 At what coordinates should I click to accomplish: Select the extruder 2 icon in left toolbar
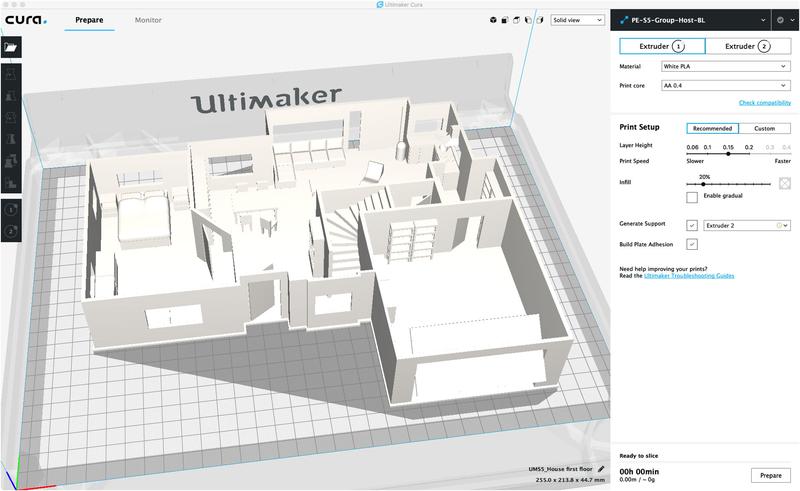coord(11,231)
